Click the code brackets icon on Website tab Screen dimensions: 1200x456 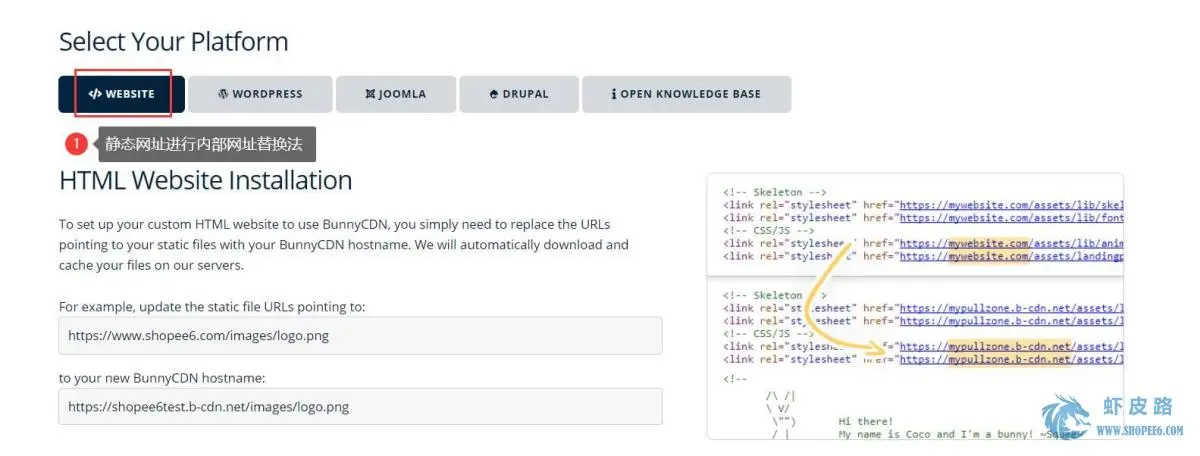click(x=95, y=94)
